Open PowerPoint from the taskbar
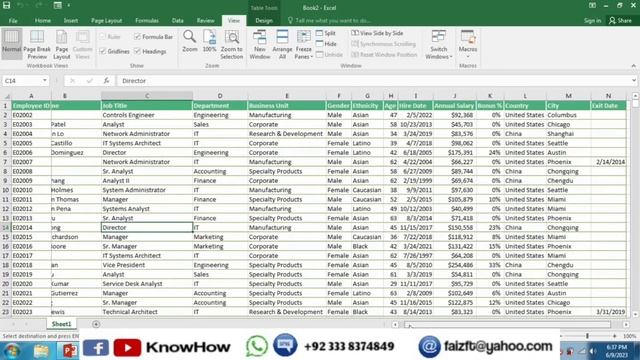Viewport: 640px width, 360px height. pyautogui.click(x=69, y=350)
